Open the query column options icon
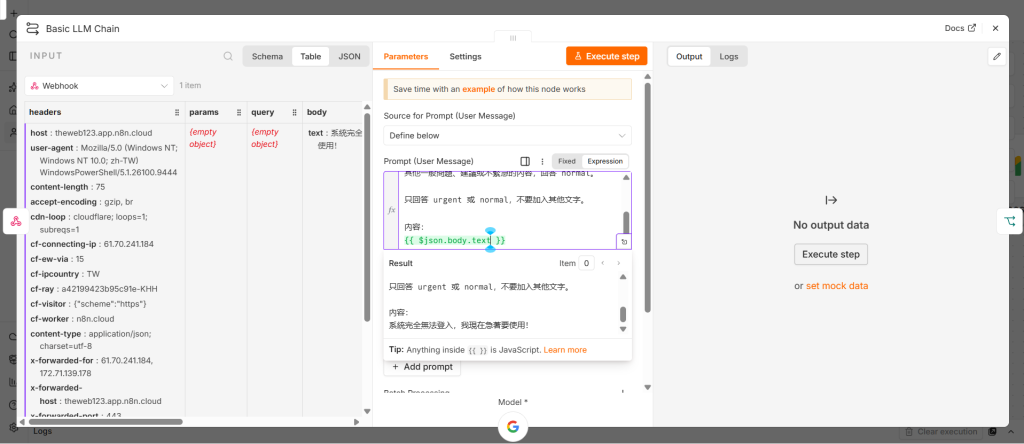The image size is (1024, 444). (294, 112)
